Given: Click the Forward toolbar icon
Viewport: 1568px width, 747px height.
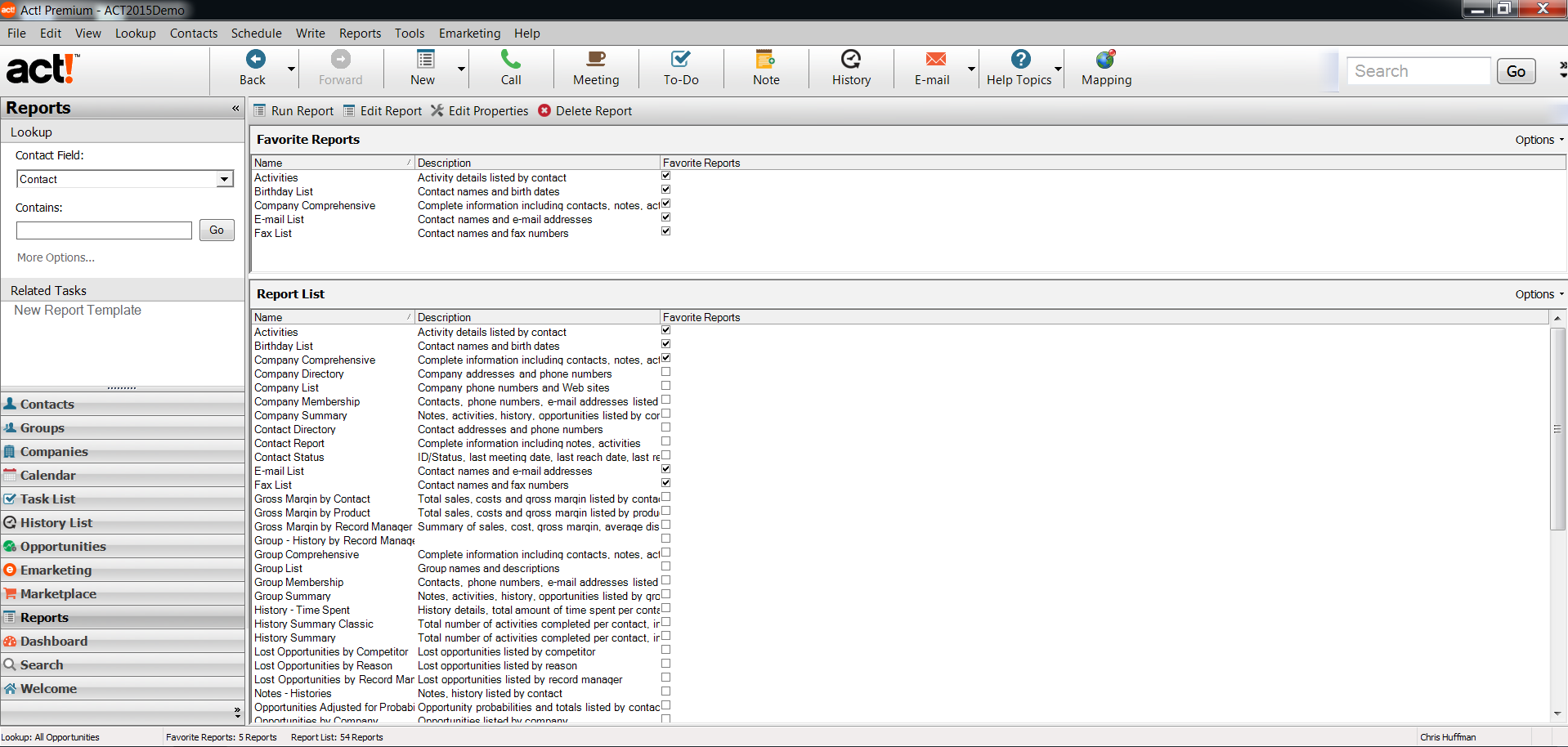Looking at the screenshot, I should pyautogui.click(x=340, y=60).
